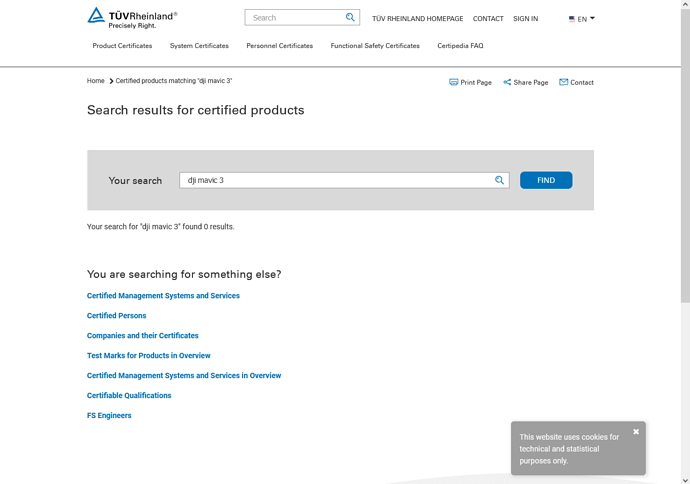
Task: Click the Home breadcrumb link
Action: coord(95,81)
